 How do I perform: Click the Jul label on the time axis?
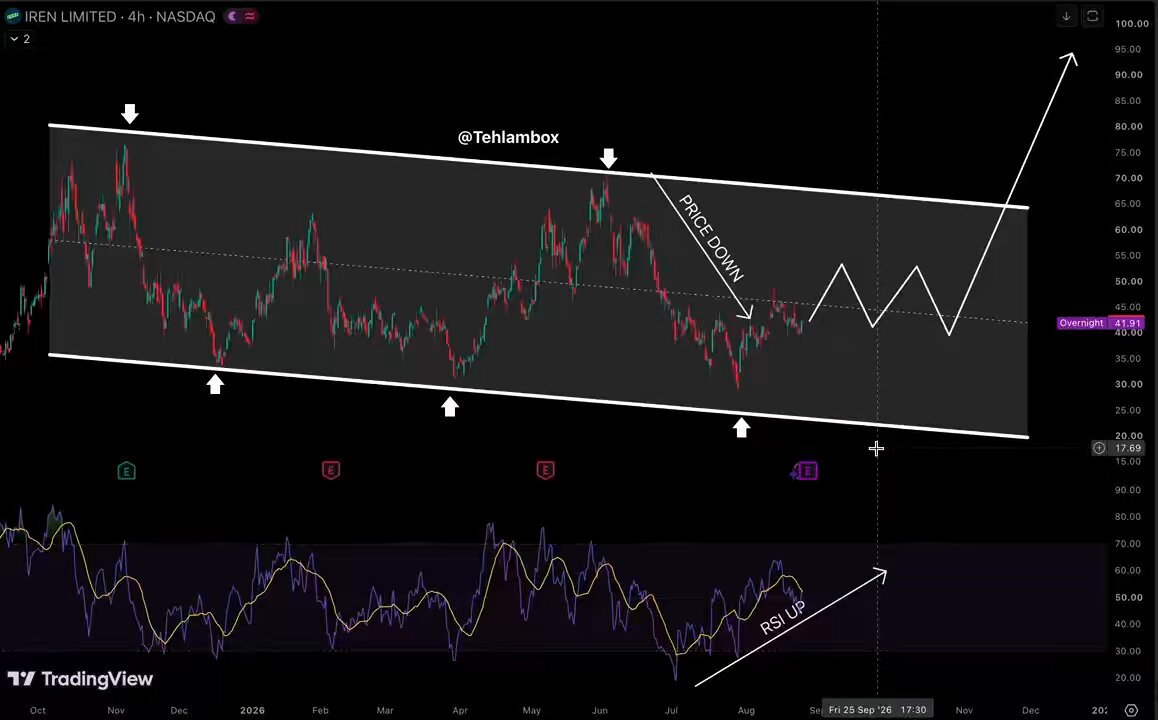coord(671,710)
